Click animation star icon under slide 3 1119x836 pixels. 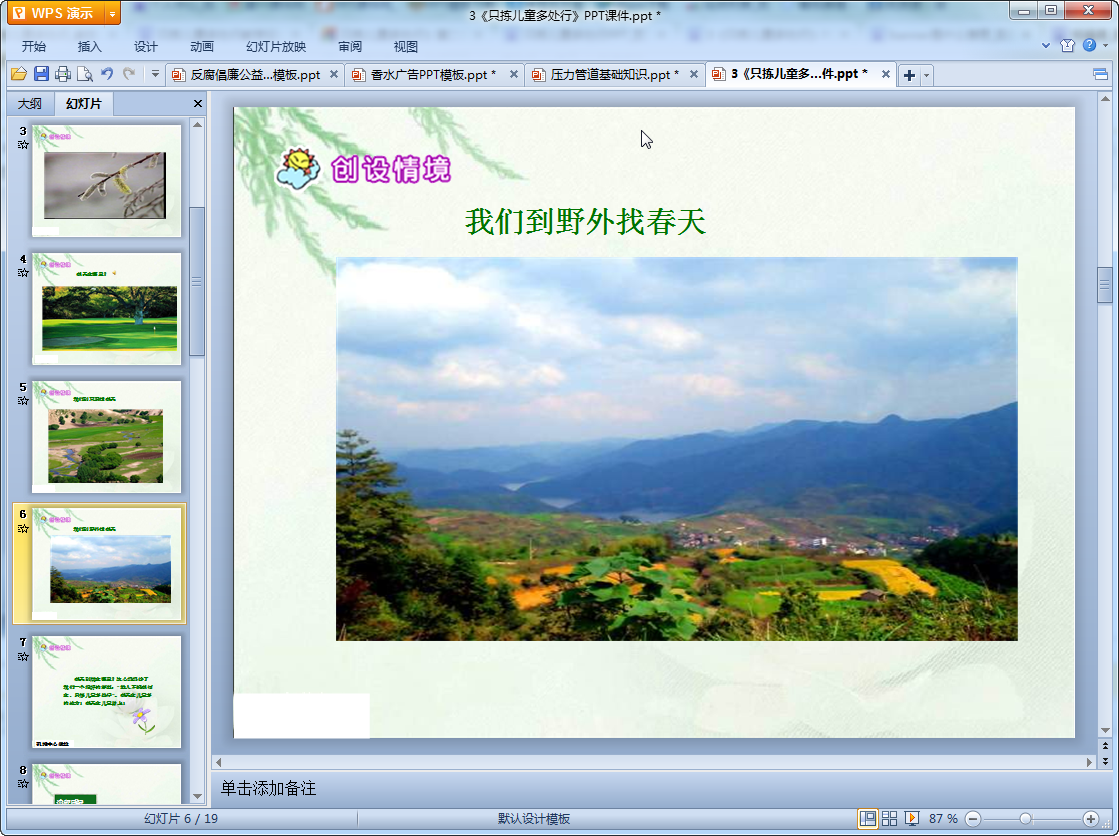(x=23, y=145)
